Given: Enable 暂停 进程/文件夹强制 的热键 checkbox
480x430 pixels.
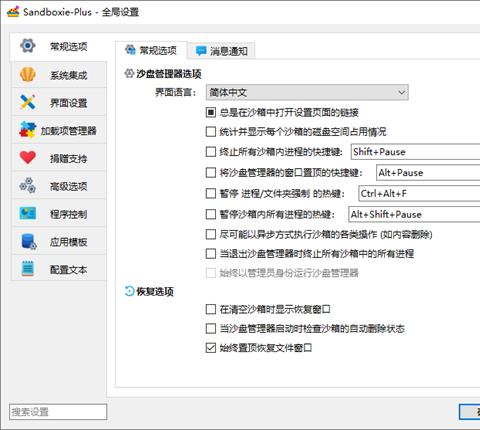Looking at the screenshot, I should [x=211, y=194].
